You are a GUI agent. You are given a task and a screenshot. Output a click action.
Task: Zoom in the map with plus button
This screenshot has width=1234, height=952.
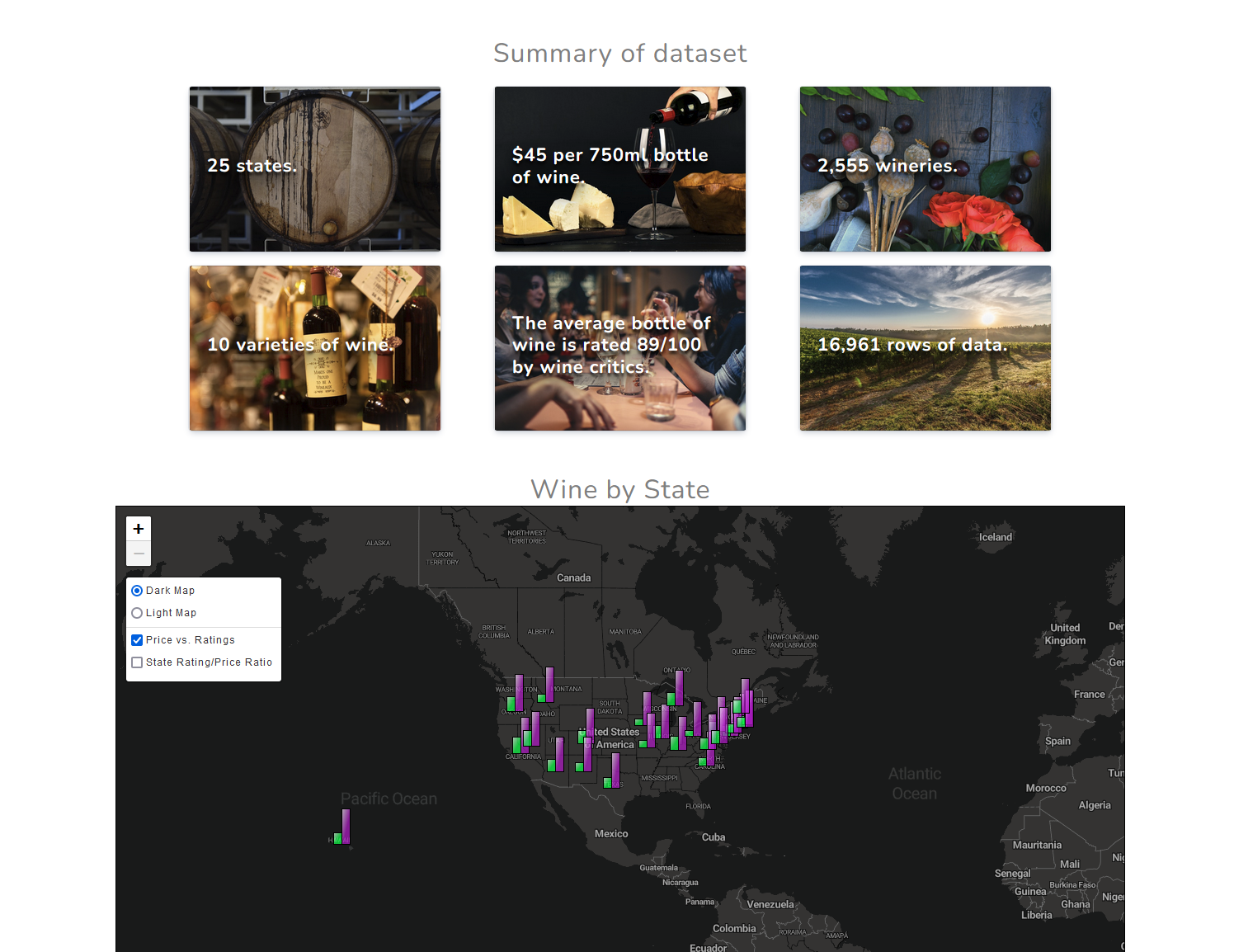pyautogui.click(x=139, y=529)
